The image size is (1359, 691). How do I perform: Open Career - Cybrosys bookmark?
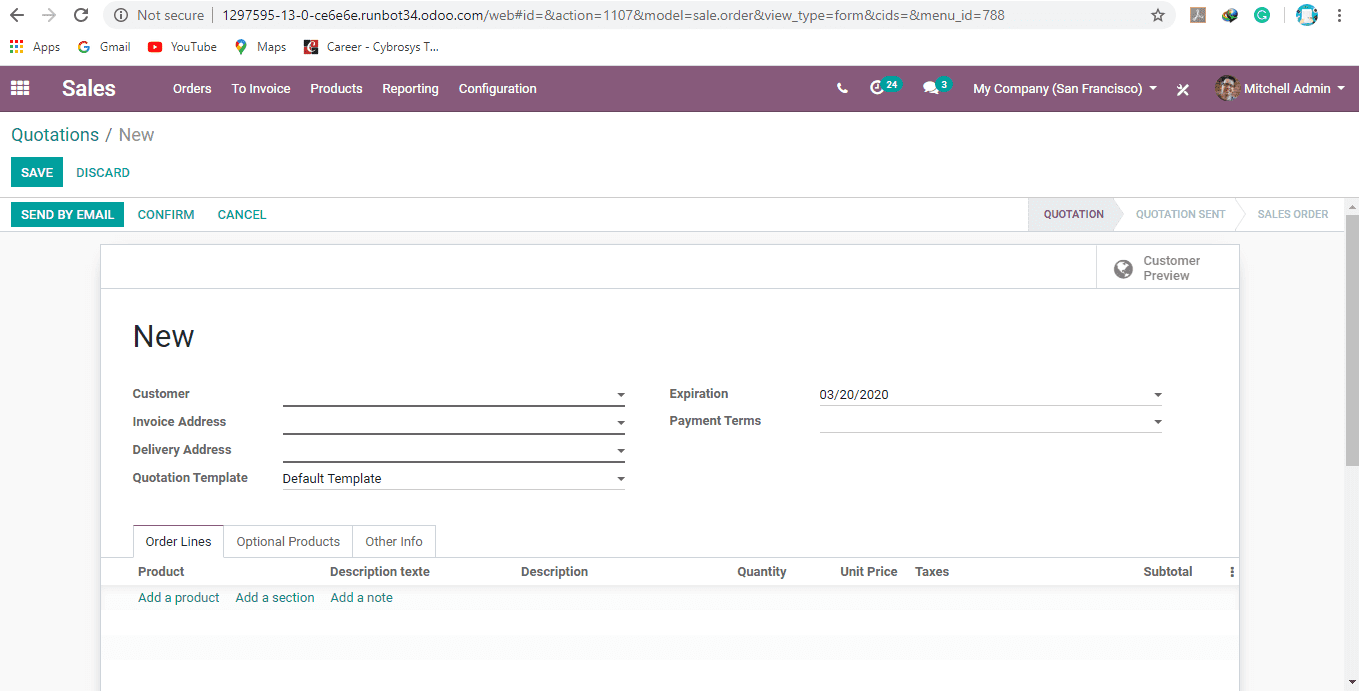[x=371, y=47]
